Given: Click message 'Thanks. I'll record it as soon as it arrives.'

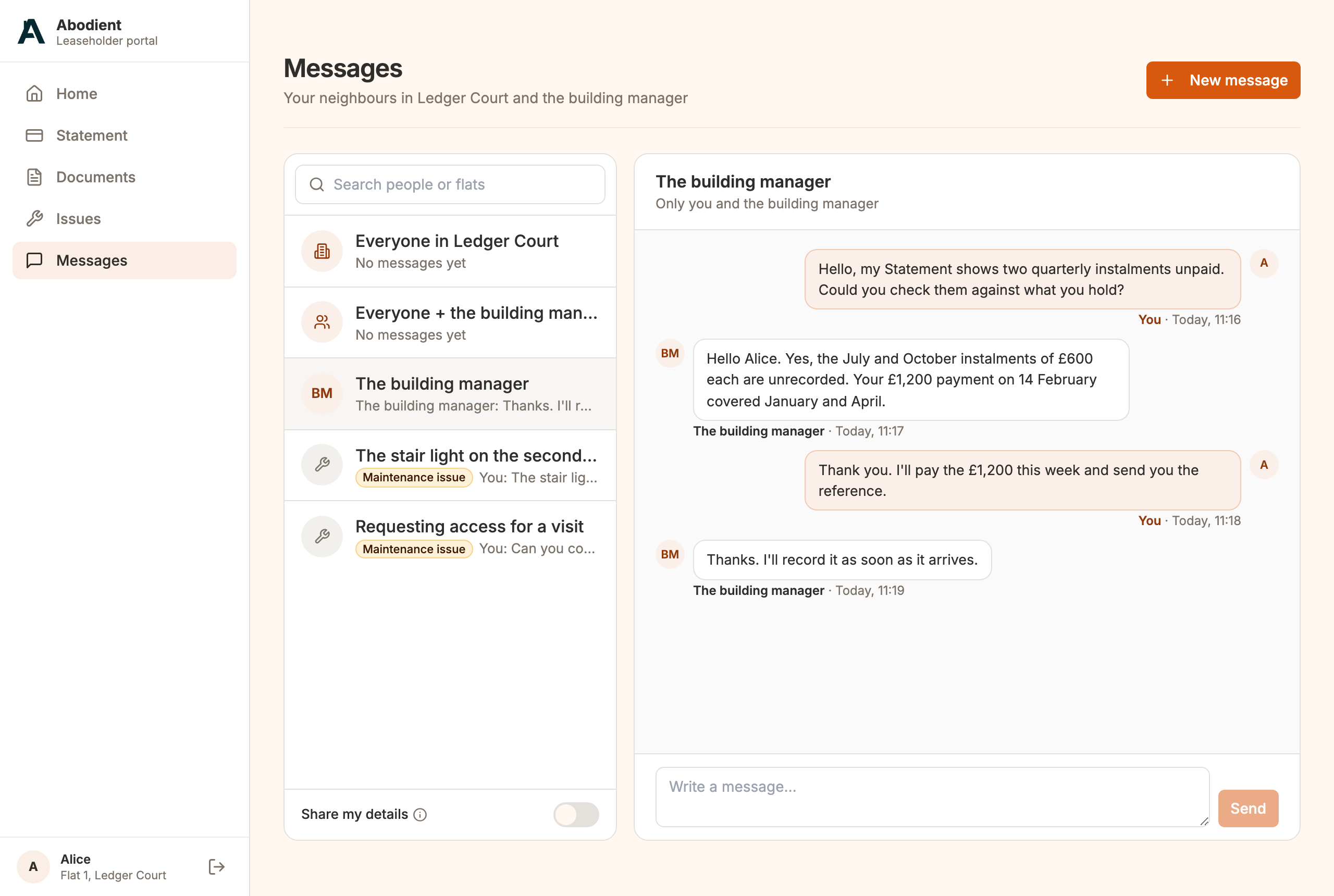Looking at the screenshot, I should coord(842,559).
